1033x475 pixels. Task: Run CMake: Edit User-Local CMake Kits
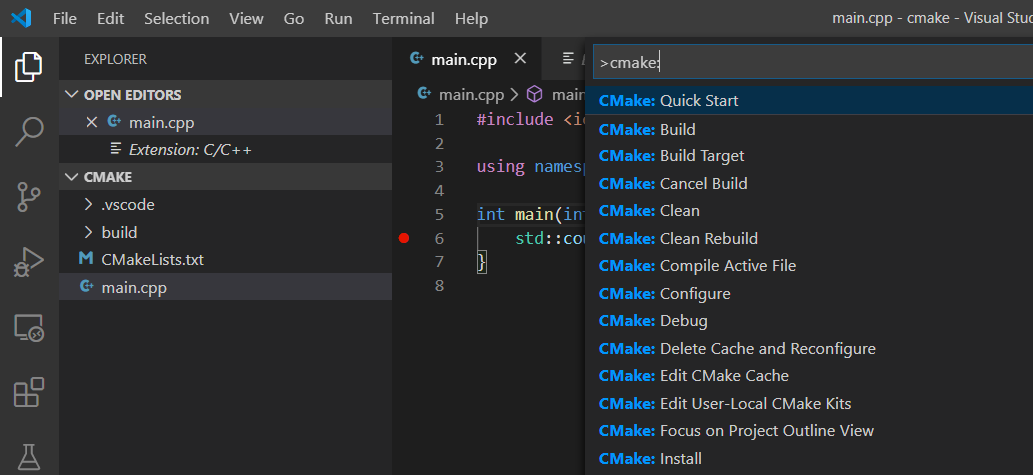[809, 403]
